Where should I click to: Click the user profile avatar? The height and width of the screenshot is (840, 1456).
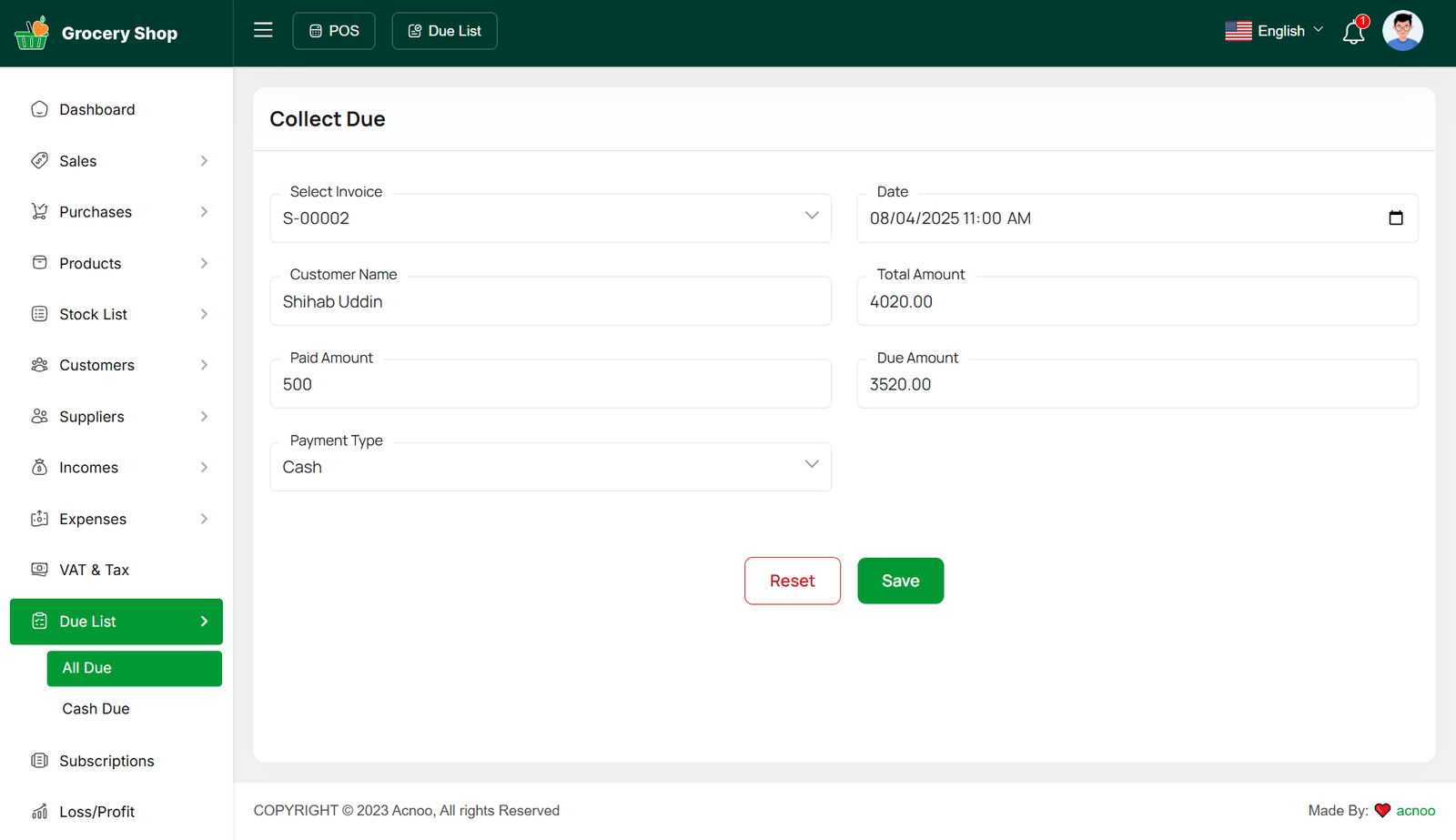pos(1401,31)
